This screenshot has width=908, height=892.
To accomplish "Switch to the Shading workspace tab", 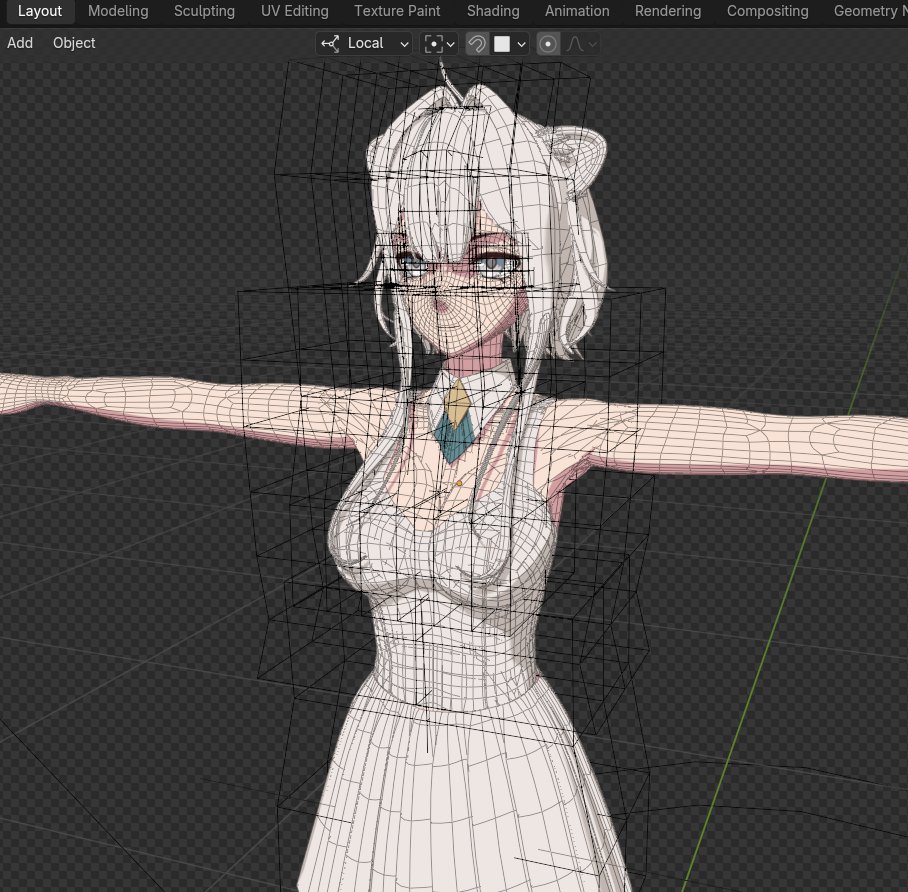I will [493, 11].
